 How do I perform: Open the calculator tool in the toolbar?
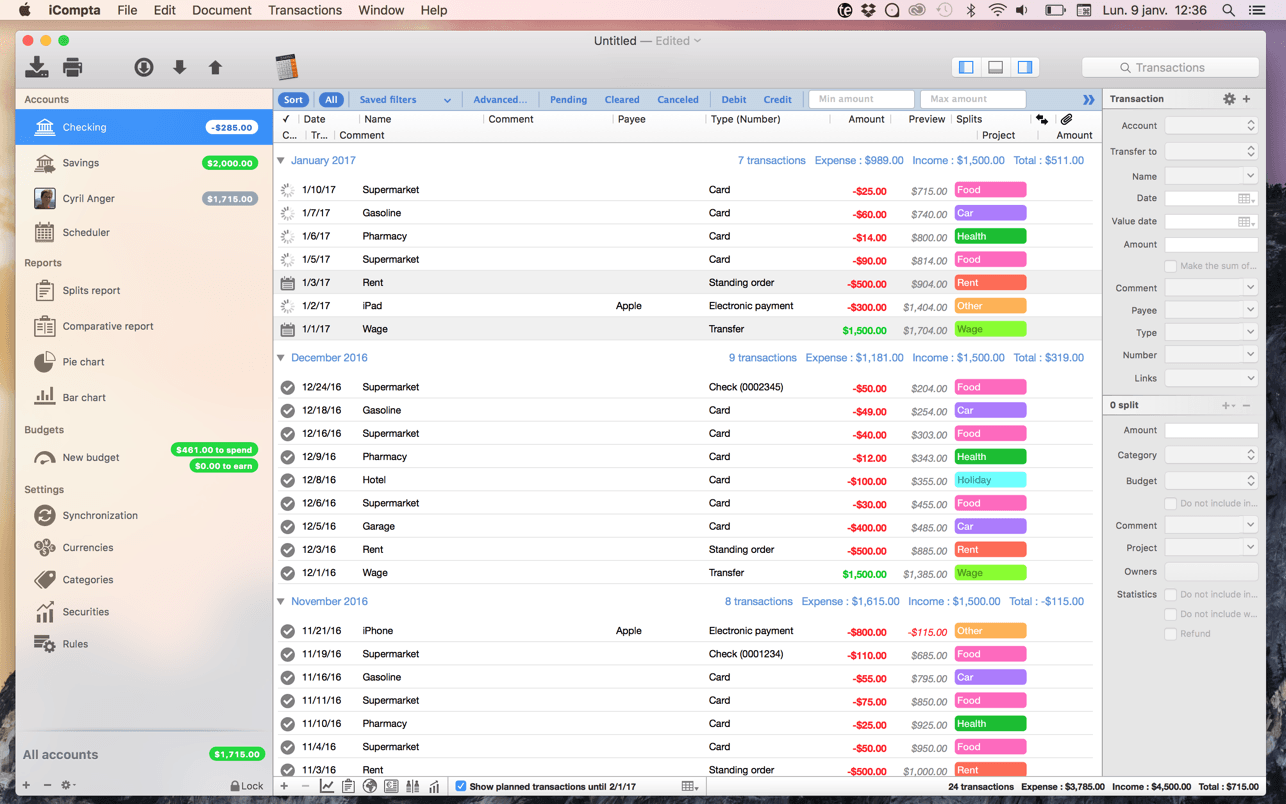[x=288, y=68]
